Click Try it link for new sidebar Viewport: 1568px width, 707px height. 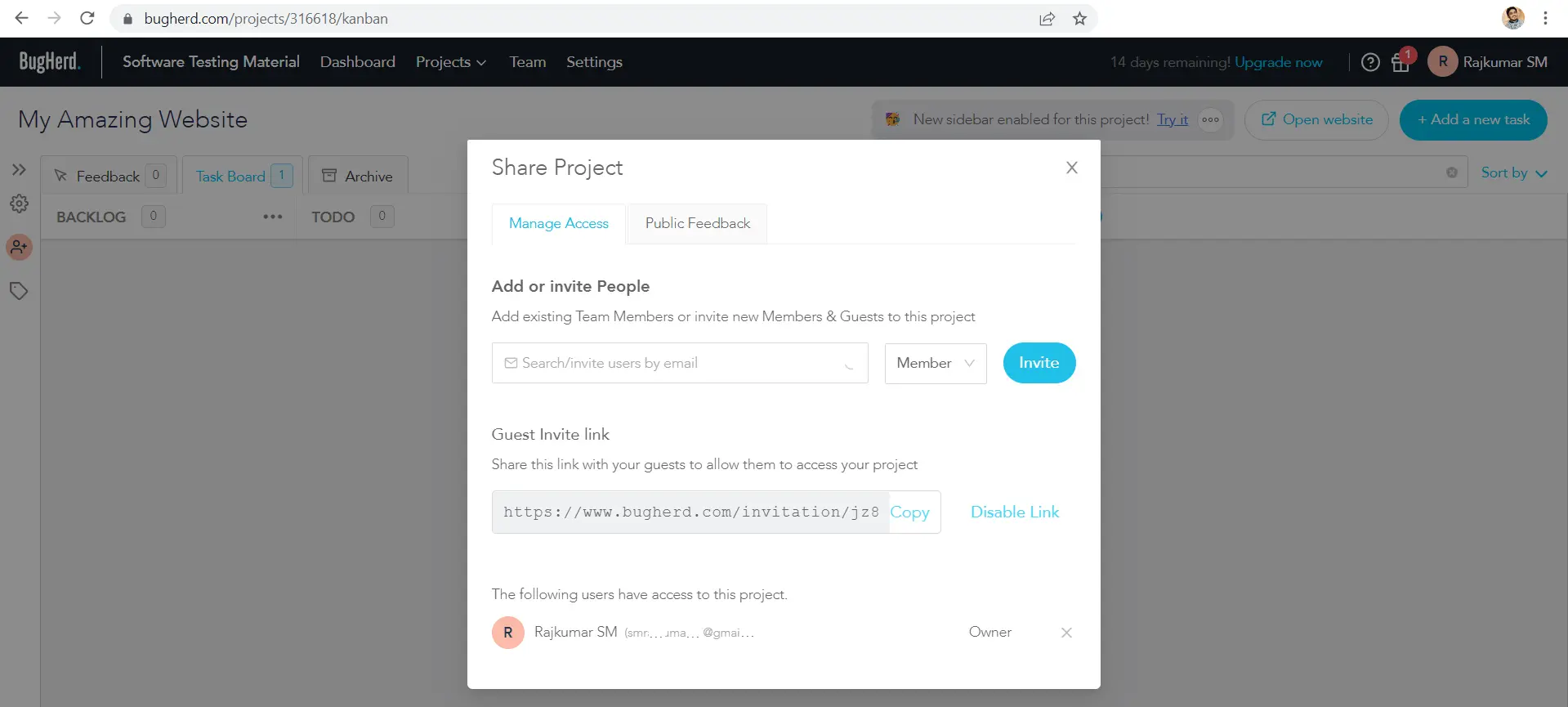coord(1173,119)
